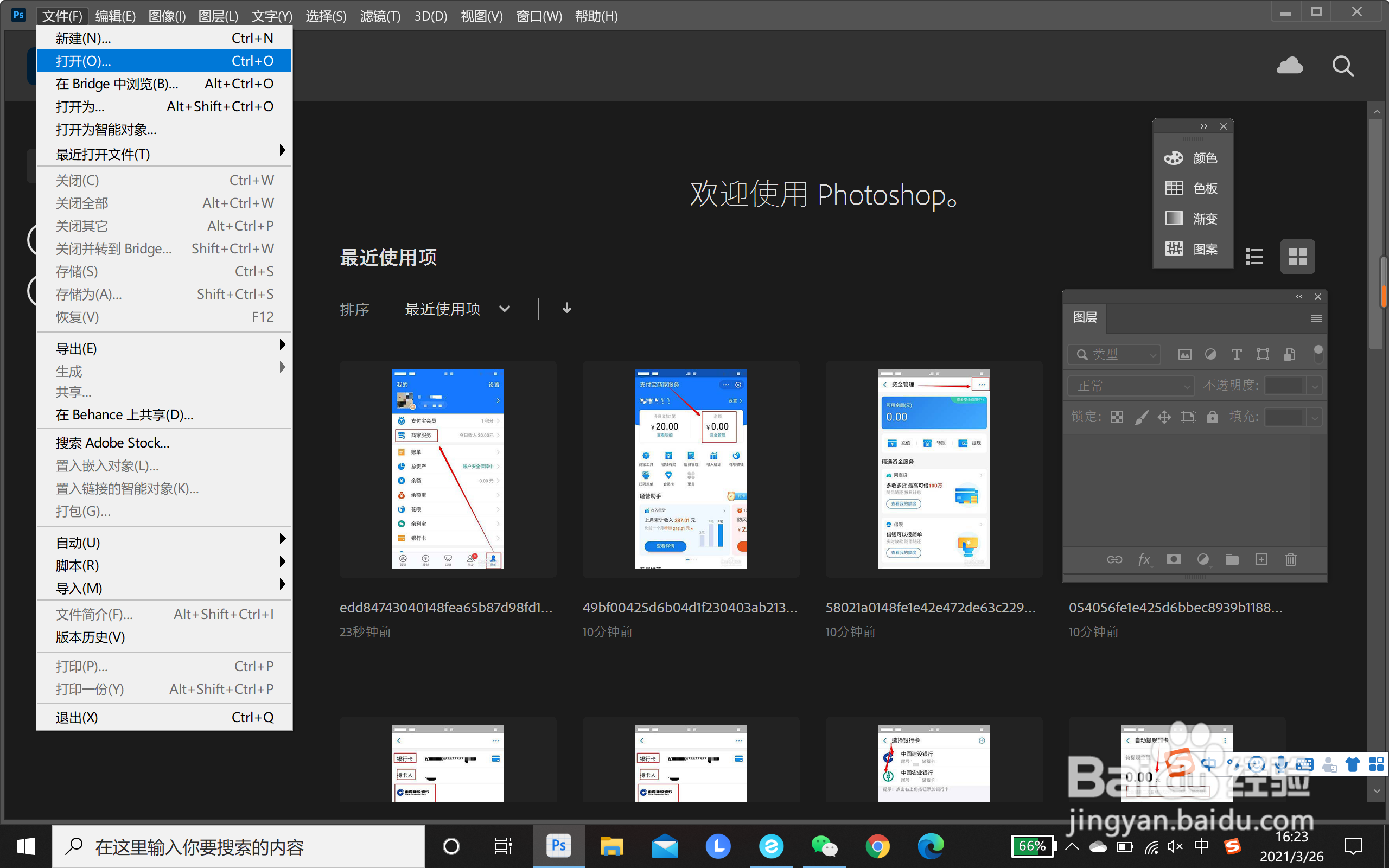Open the recent file thumbnail starting with edd84743
Image resolution: width=1389 pixels, height=868 pixels.
[x=448, y=469]
